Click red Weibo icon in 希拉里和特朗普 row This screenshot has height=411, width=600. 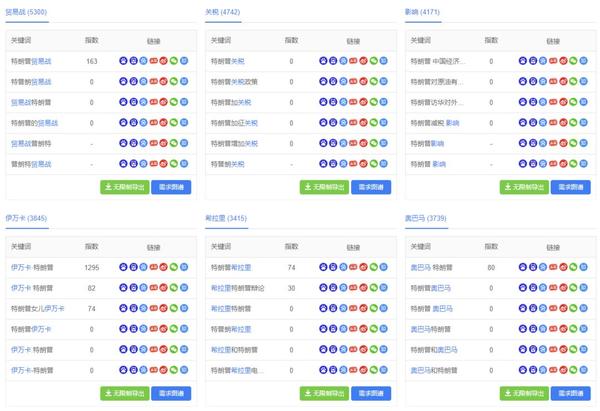[364, 349]
